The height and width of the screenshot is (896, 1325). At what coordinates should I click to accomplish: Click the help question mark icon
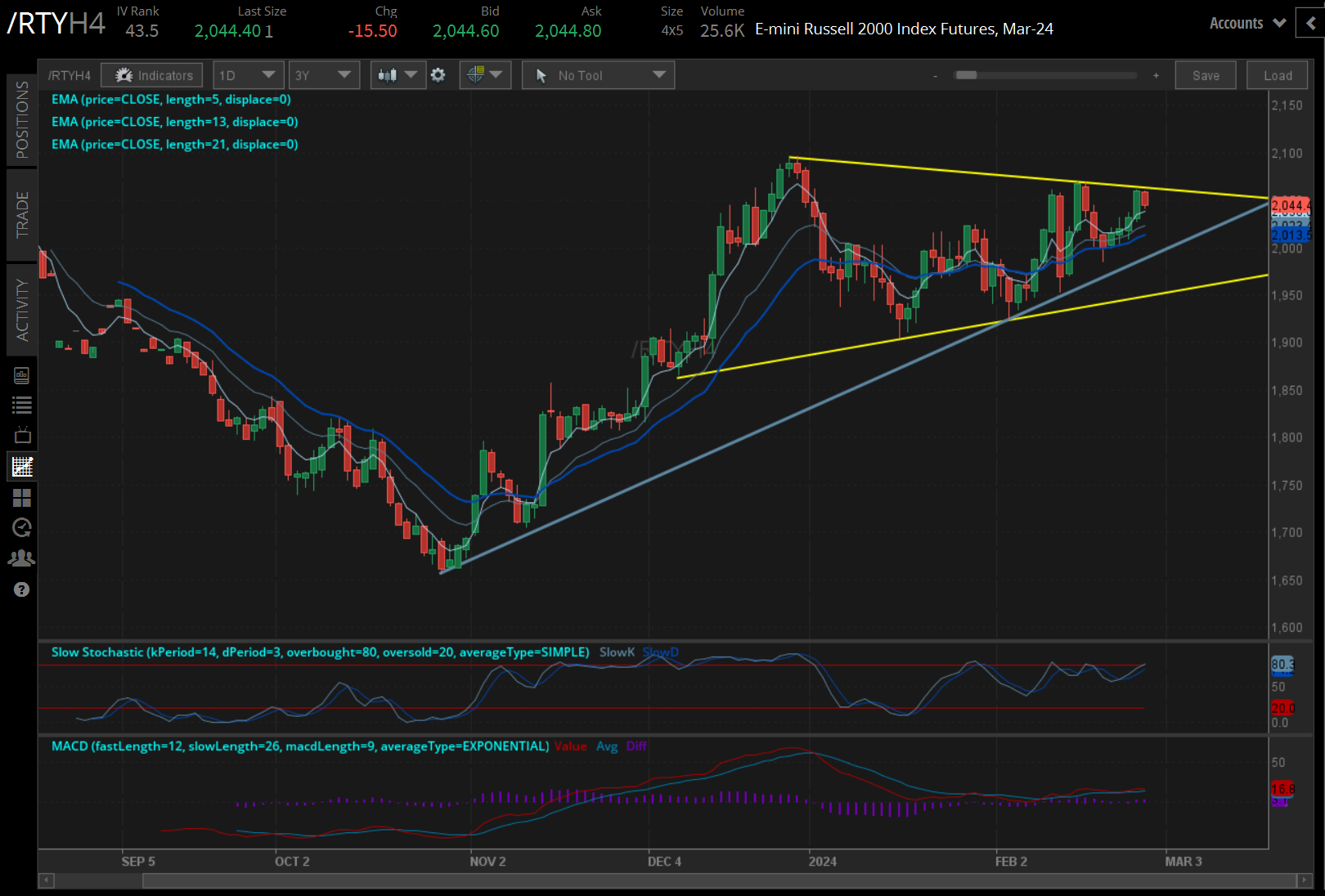[22, 589]
